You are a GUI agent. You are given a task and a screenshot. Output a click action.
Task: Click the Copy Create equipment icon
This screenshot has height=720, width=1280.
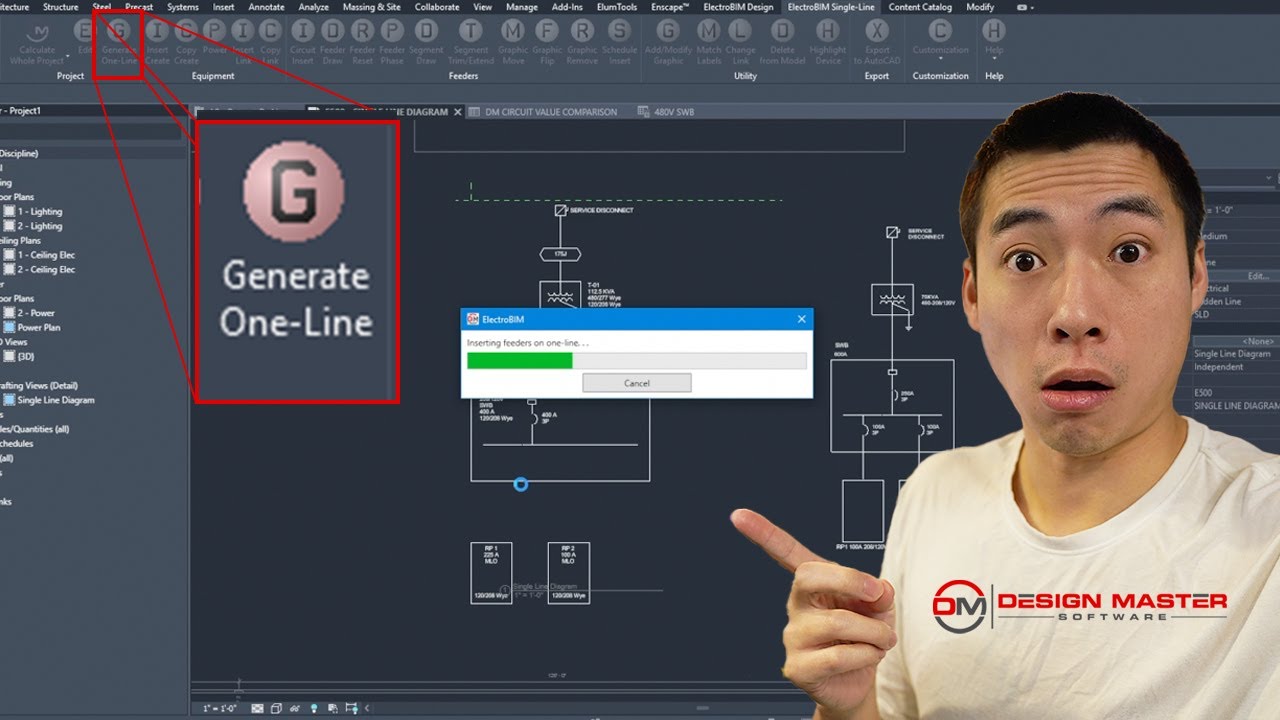pyautogui.click(x=186, y=32)
